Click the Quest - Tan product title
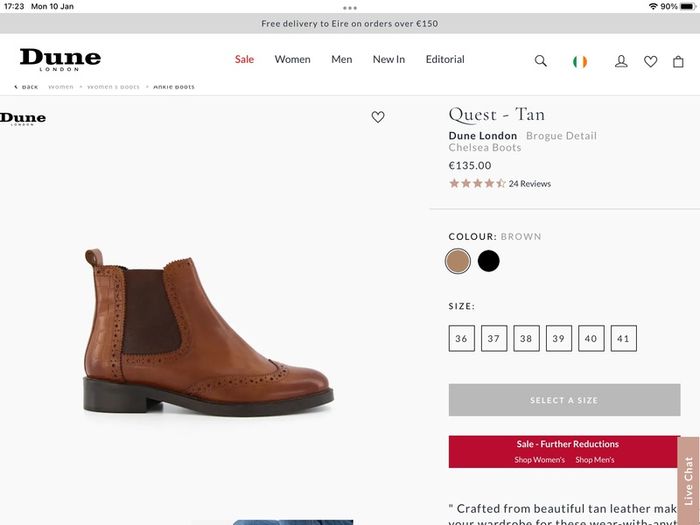The image size is (700, 525). point(496,115)
